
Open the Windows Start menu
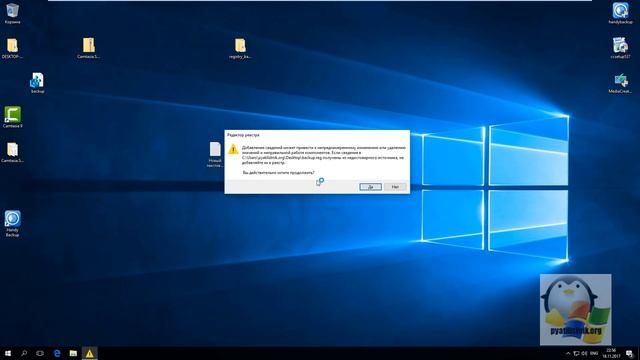[x=8, y=353]
